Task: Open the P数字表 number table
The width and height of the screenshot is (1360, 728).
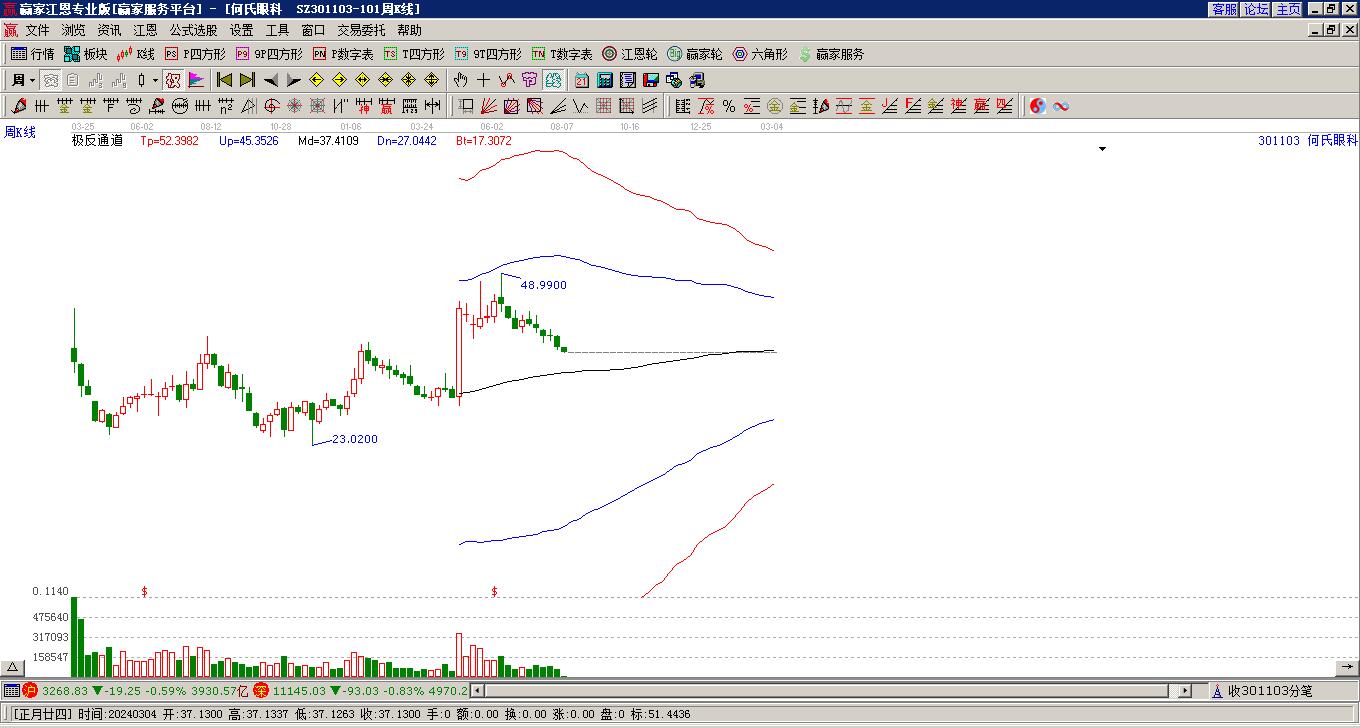Action: click(343, 54)
